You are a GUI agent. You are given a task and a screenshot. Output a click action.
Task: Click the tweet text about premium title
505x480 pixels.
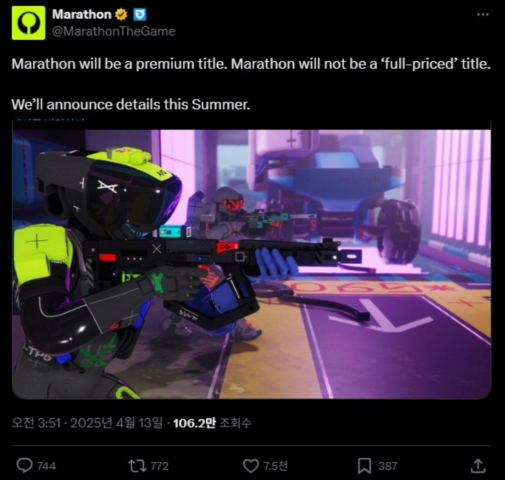(x=251, y=64)
